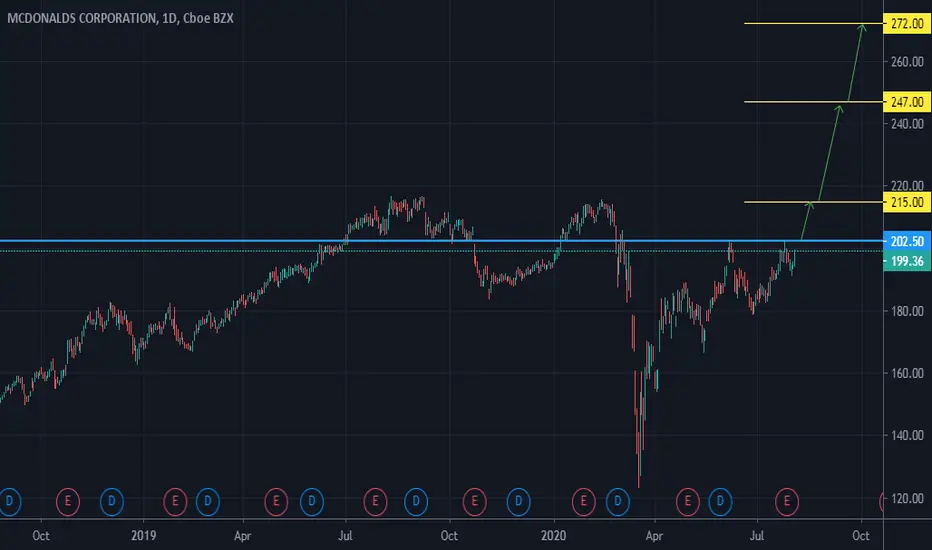Click the 180.00 value on price axis
932x550 pixels.
(907, 311)
